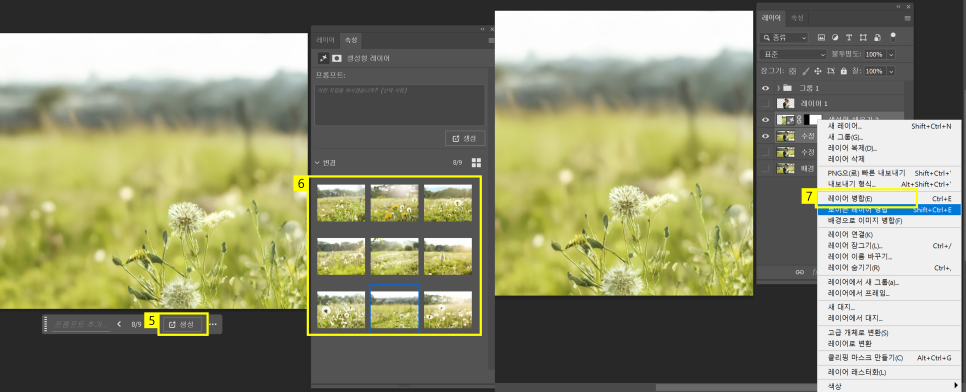Click 생성 button in Properties panel
The width and height of the screenshot is (966, 392).
(465, 138)
